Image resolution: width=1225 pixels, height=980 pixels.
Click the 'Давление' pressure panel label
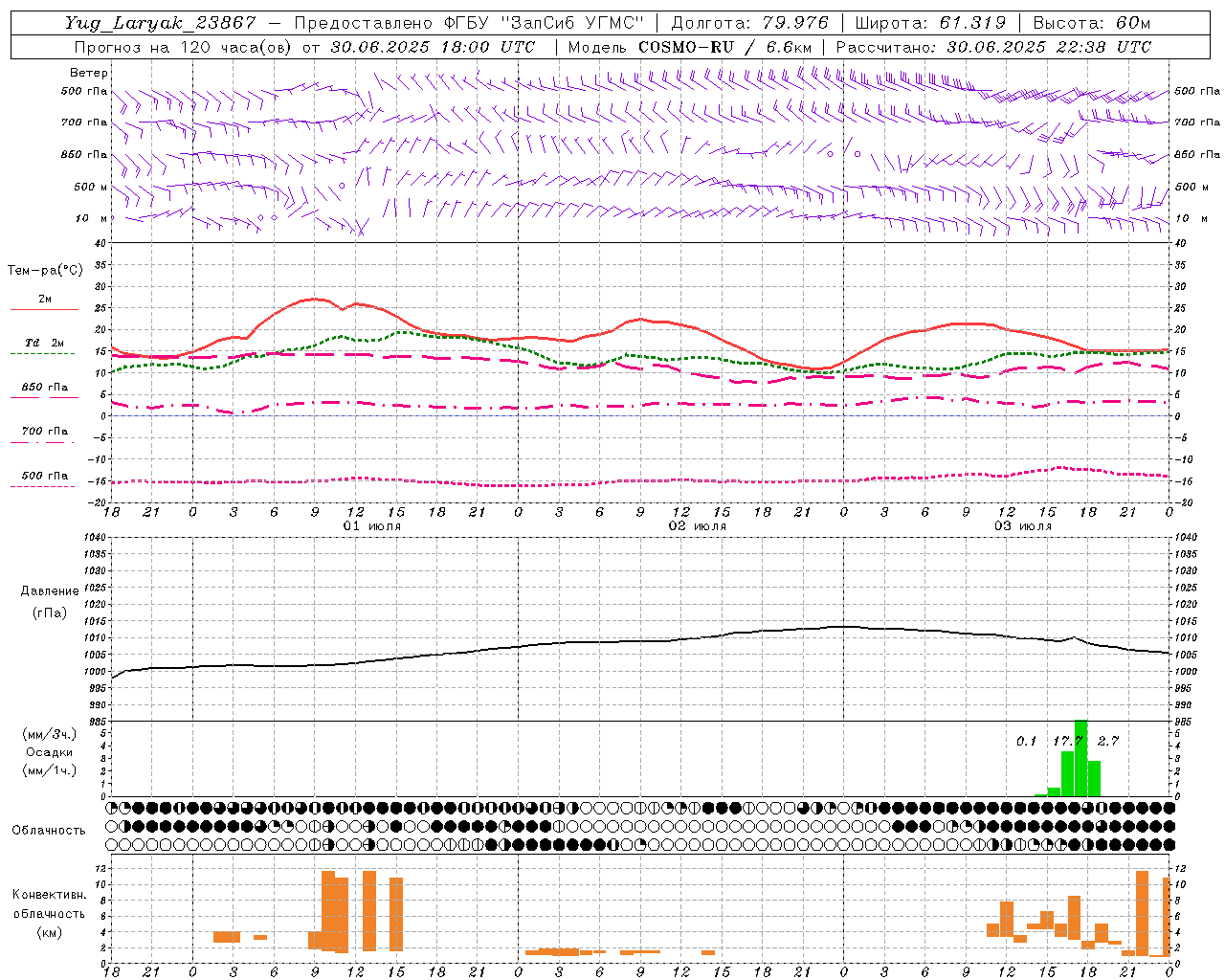[x=50, y=591]
